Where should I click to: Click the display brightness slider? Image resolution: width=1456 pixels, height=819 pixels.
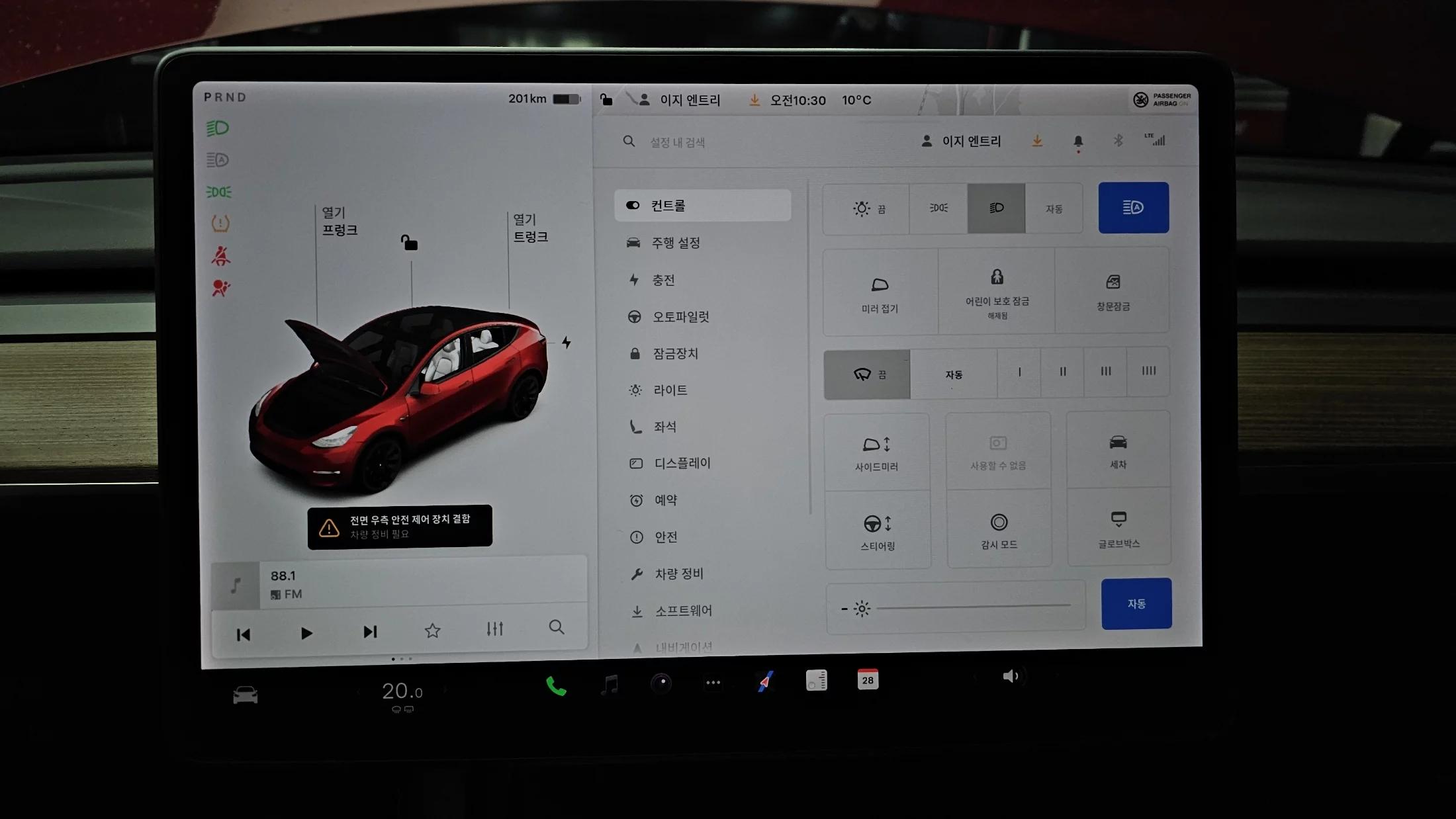coord(973,606)
